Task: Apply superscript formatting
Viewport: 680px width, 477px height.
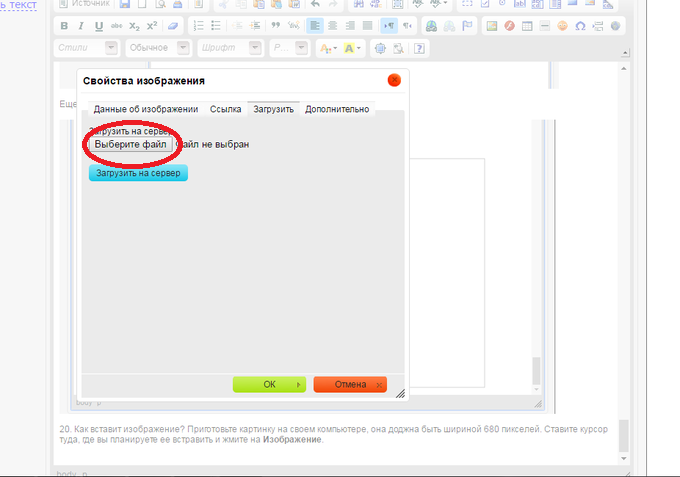Action: 152,26
